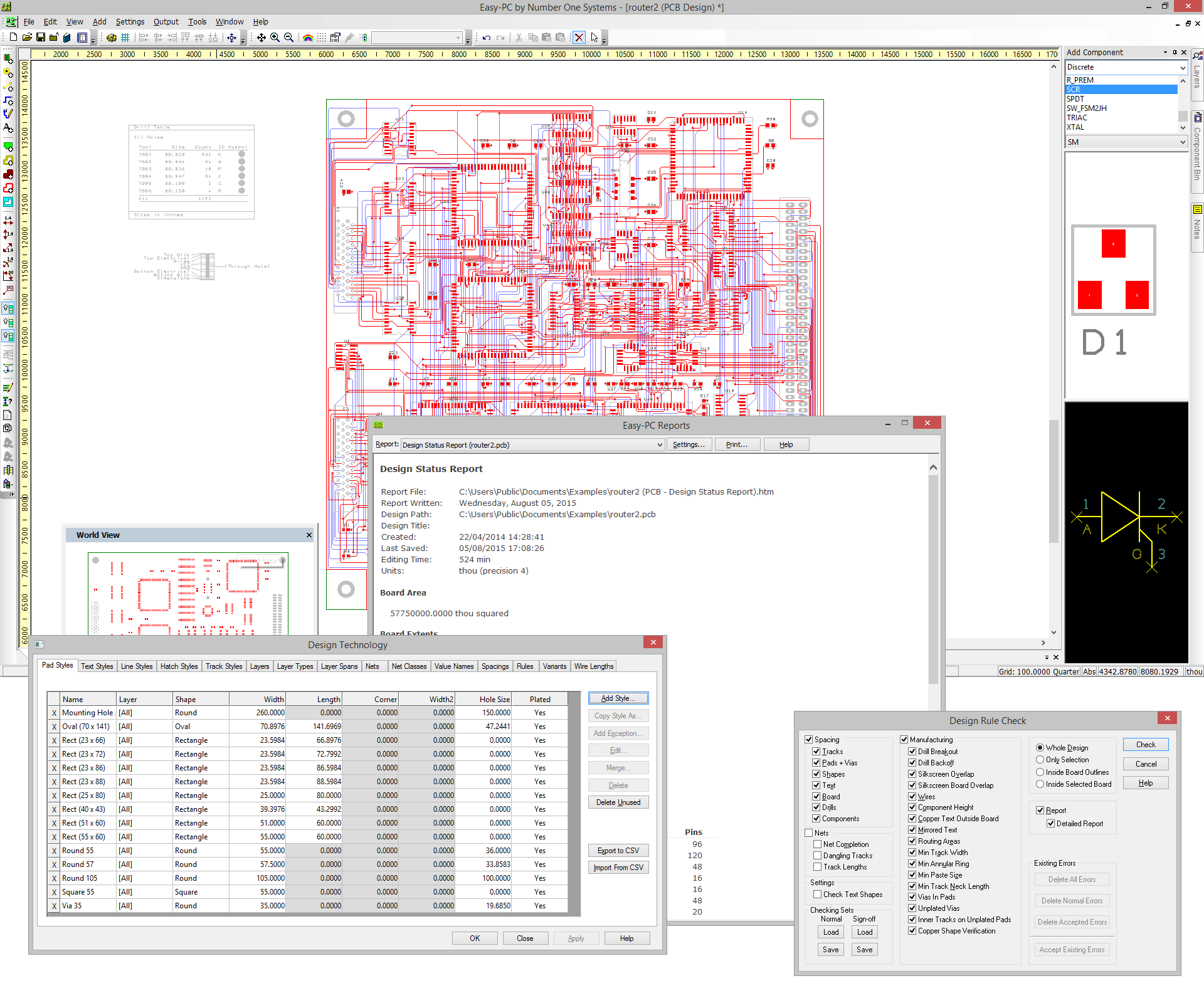Enable the Net Completion checkbox

point(818,844)
